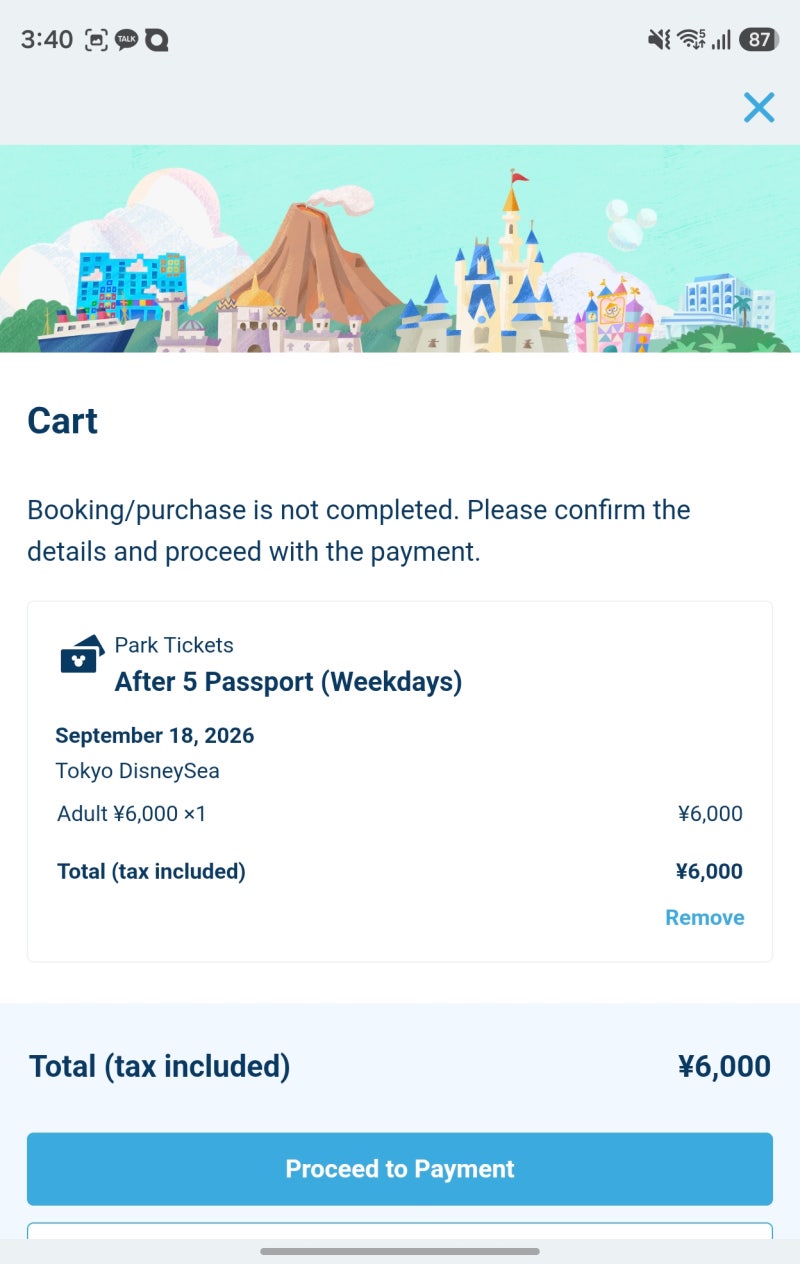Tap the Cart heading
Screen dimensions: 800x1264
[x=62, y=421]
